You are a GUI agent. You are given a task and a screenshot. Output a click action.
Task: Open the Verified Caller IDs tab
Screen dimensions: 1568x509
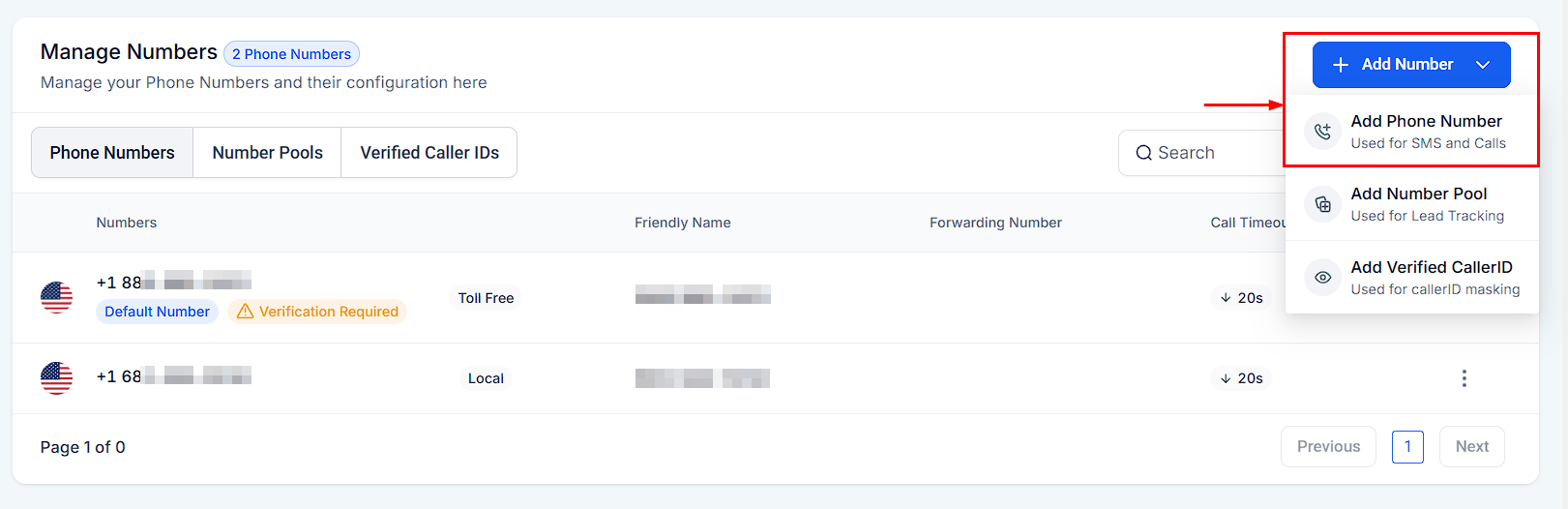429,153
